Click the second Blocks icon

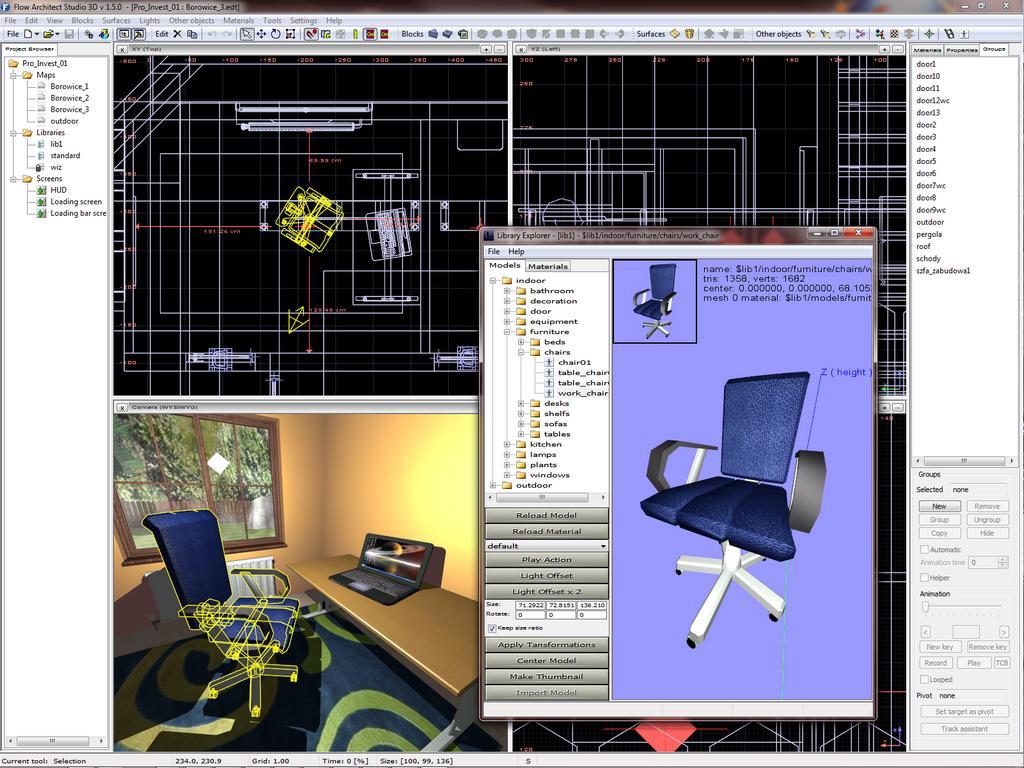tap(447, 34)
